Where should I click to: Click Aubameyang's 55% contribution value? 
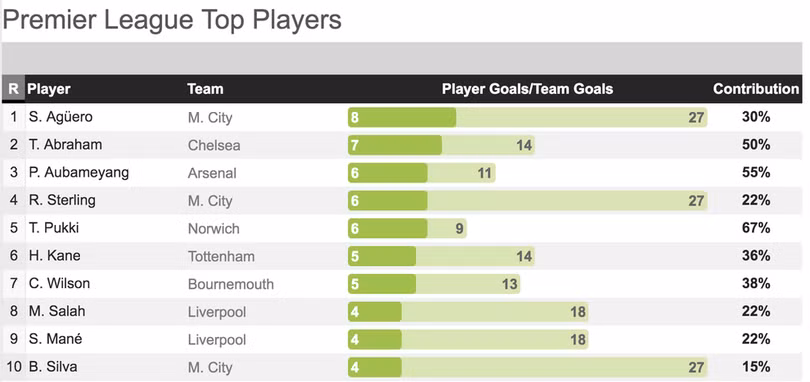click(x=756, y=172)
